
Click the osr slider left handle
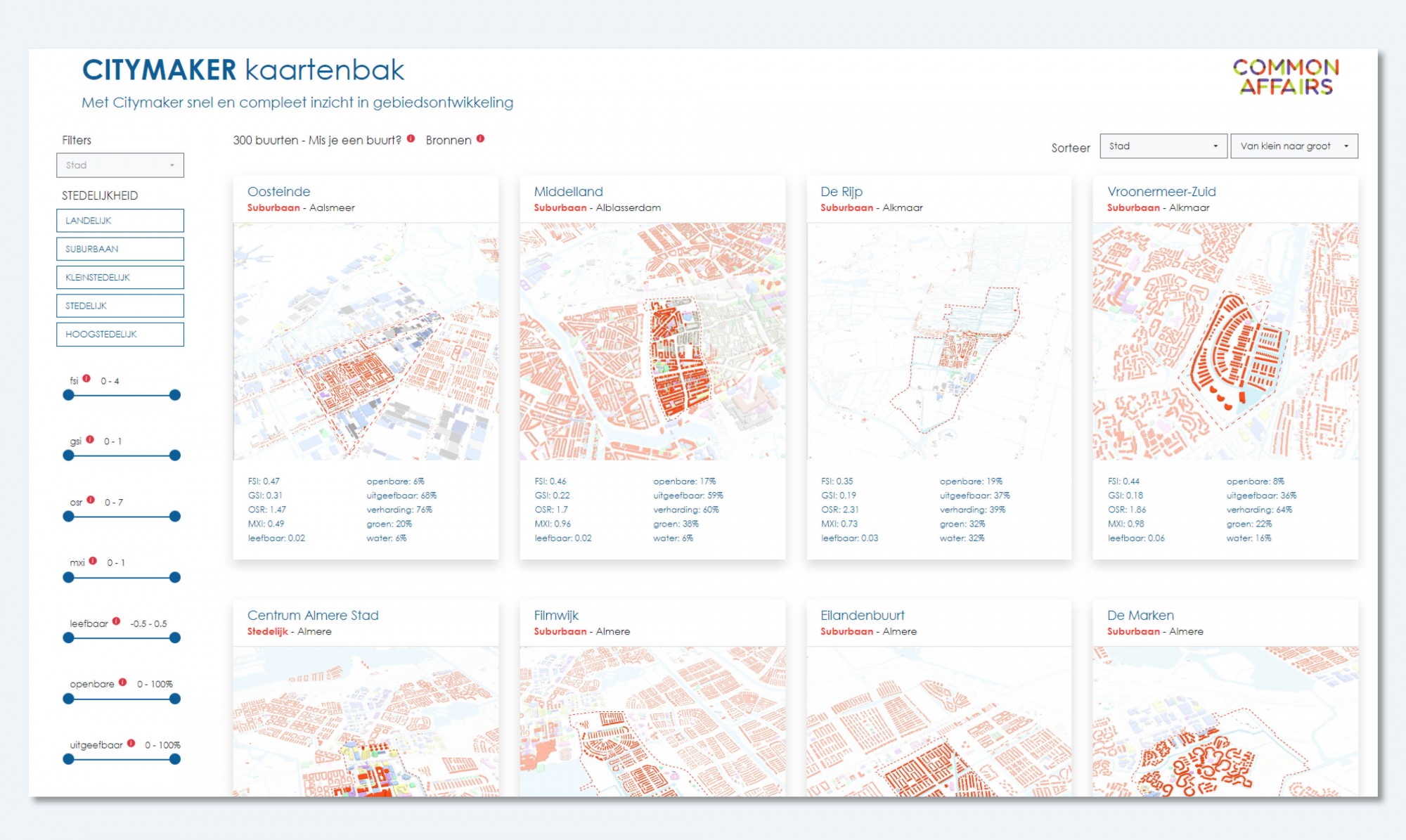68,517
